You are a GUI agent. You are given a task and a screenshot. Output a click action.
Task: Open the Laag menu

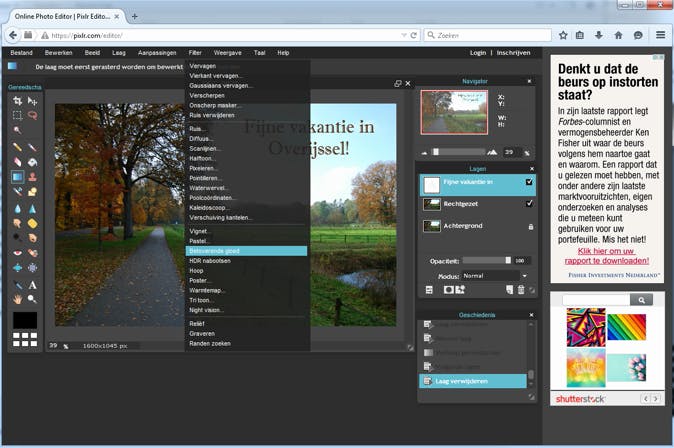click(119, 52)
